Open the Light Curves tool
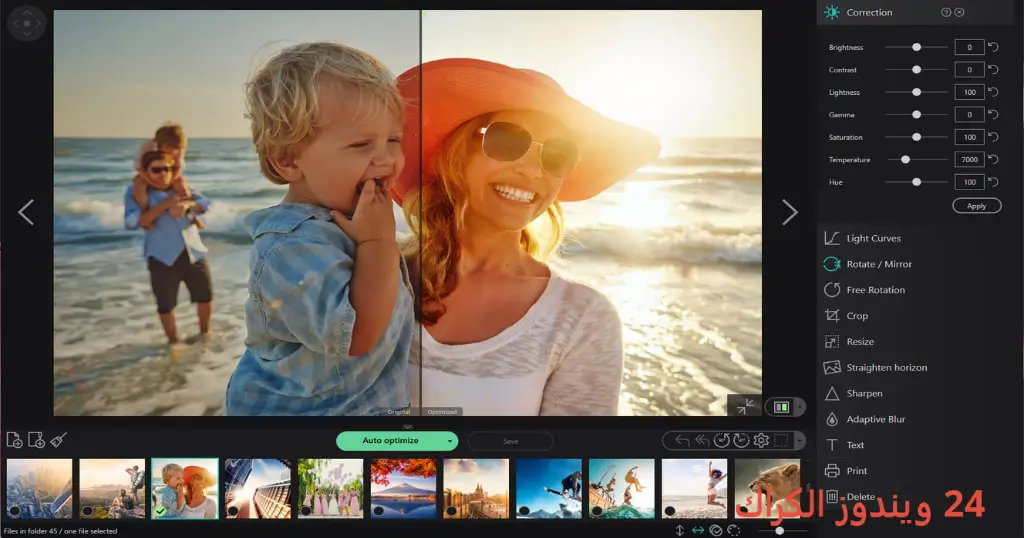 coord(862,238)
